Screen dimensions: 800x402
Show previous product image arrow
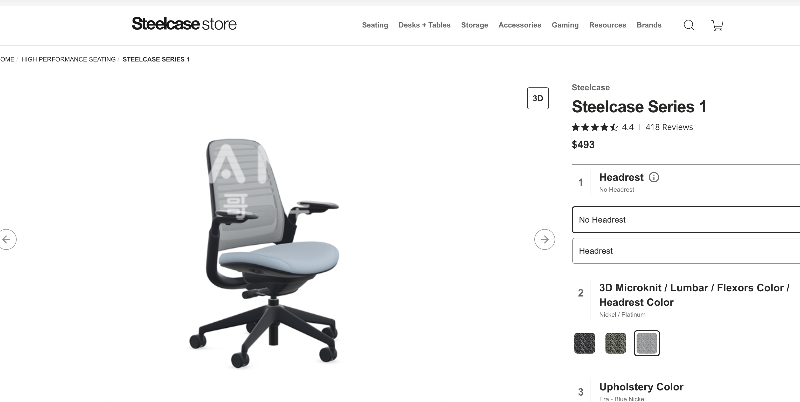6,239
